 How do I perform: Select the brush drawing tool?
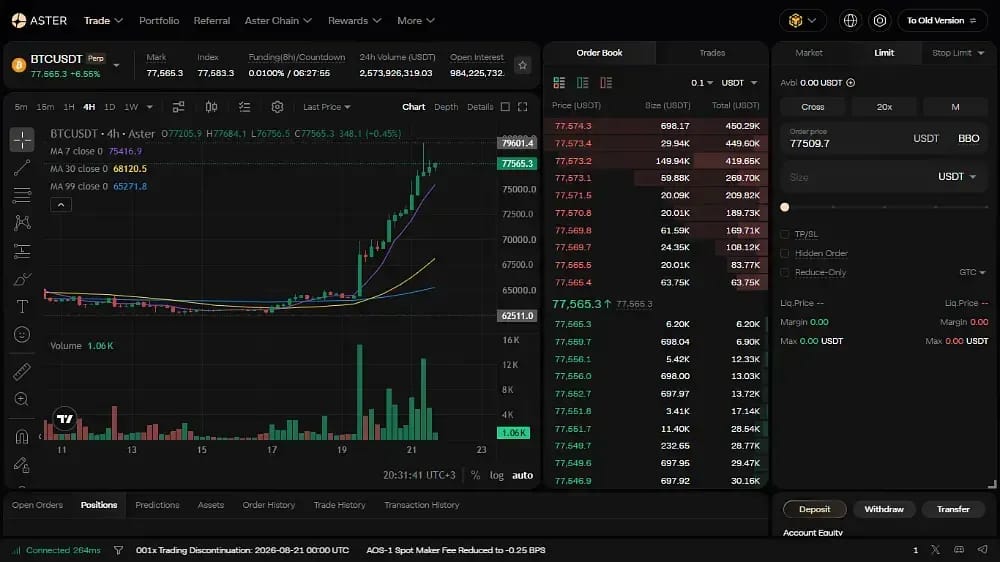coord(22,279)
